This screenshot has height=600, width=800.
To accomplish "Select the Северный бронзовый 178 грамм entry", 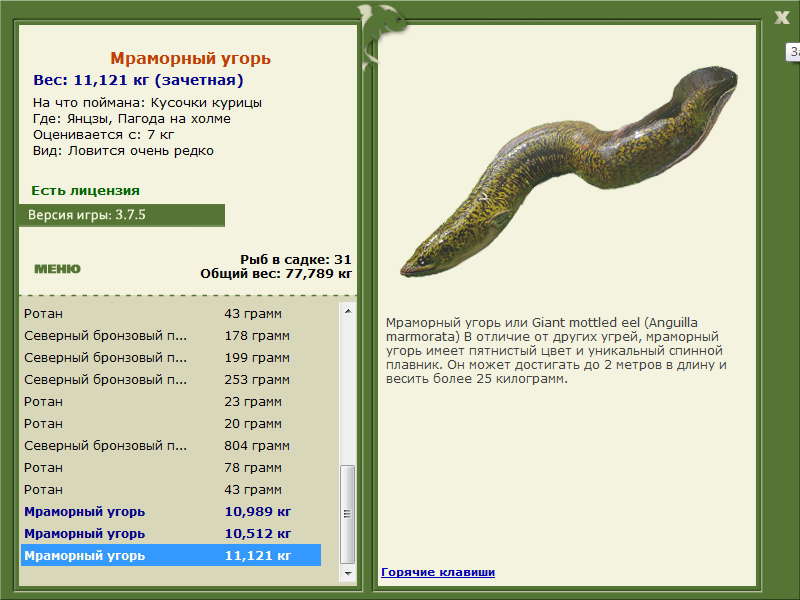I will tap(171, 336).
